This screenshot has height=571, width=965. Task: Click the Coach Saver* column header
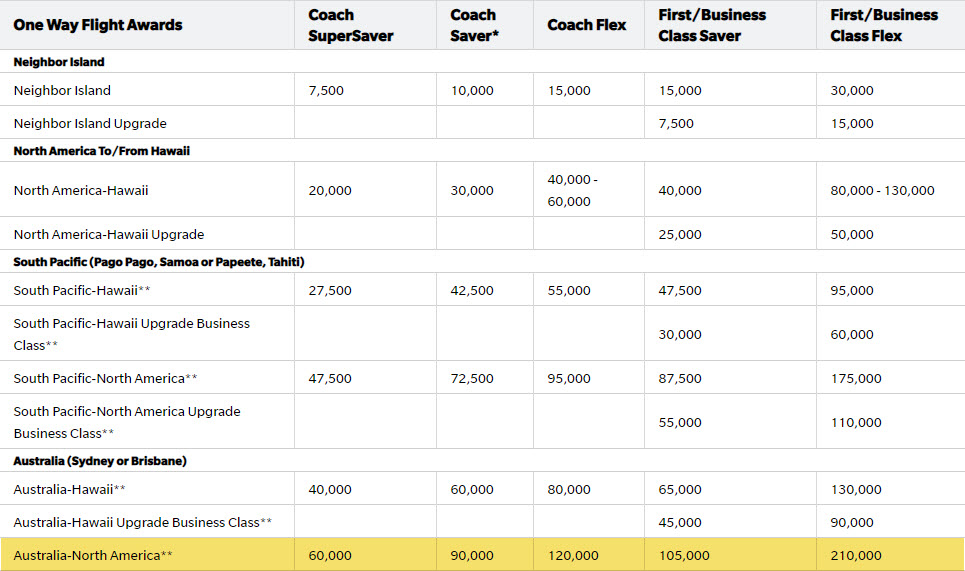point(474,25)
